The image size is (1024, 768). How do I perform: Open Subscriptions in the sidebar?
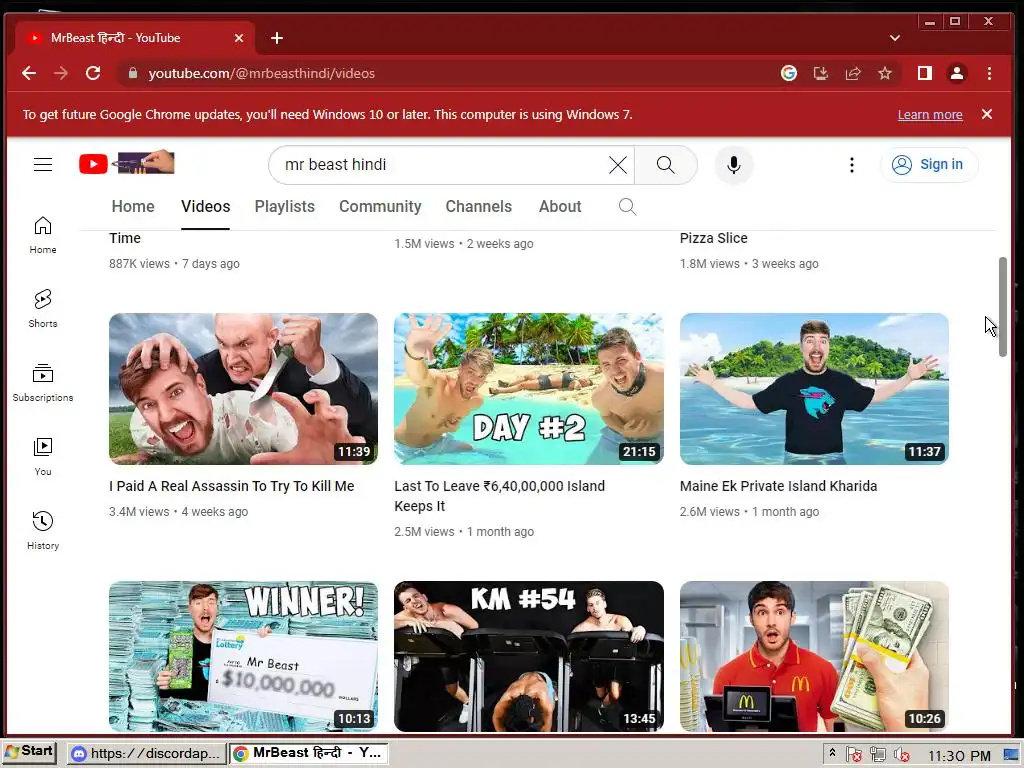click(x=43, y=383)
